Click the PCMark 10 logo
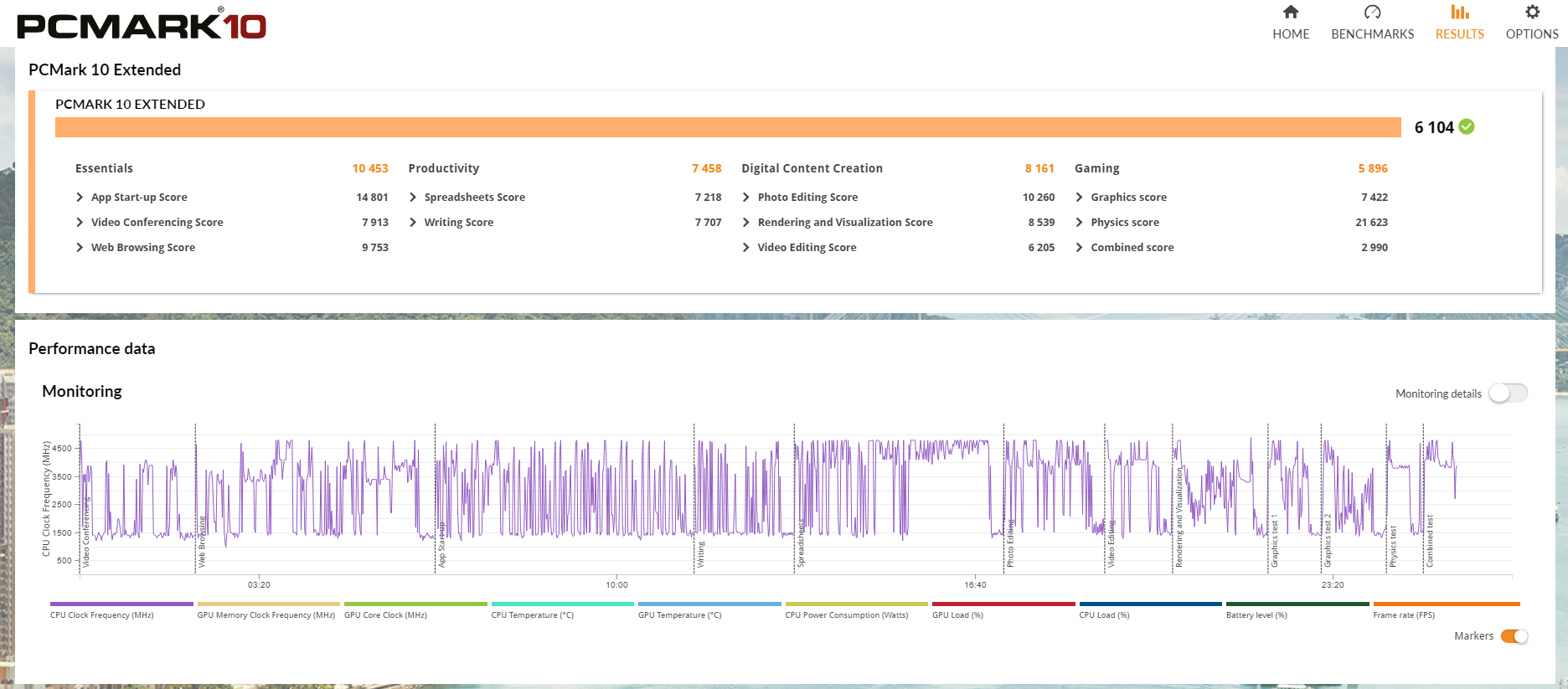This screenshot has height=689, width=1568. click(x=142, y=25)
